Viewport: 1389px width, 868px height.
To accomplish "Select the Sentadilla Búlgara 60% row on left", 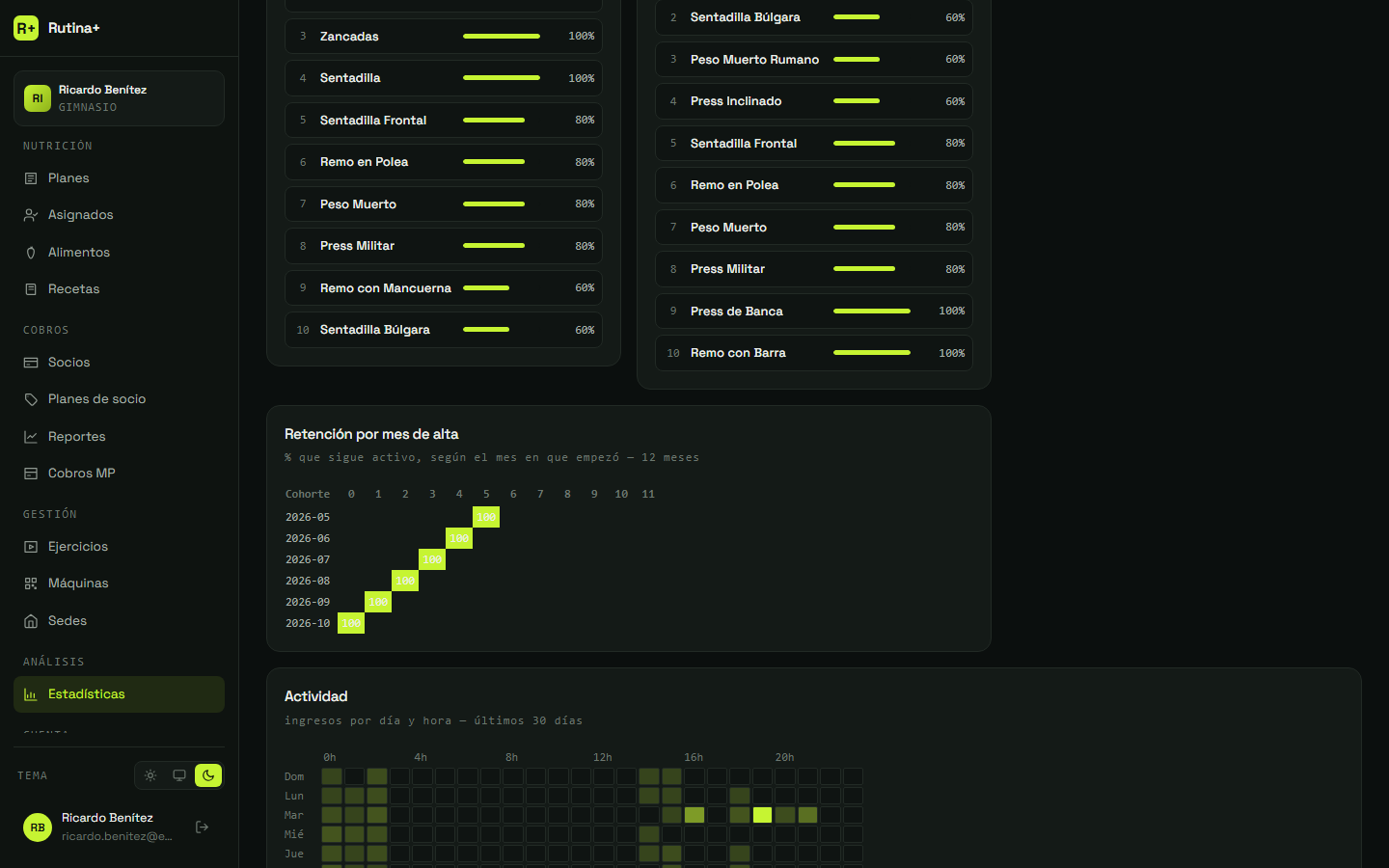I will 444,330.
